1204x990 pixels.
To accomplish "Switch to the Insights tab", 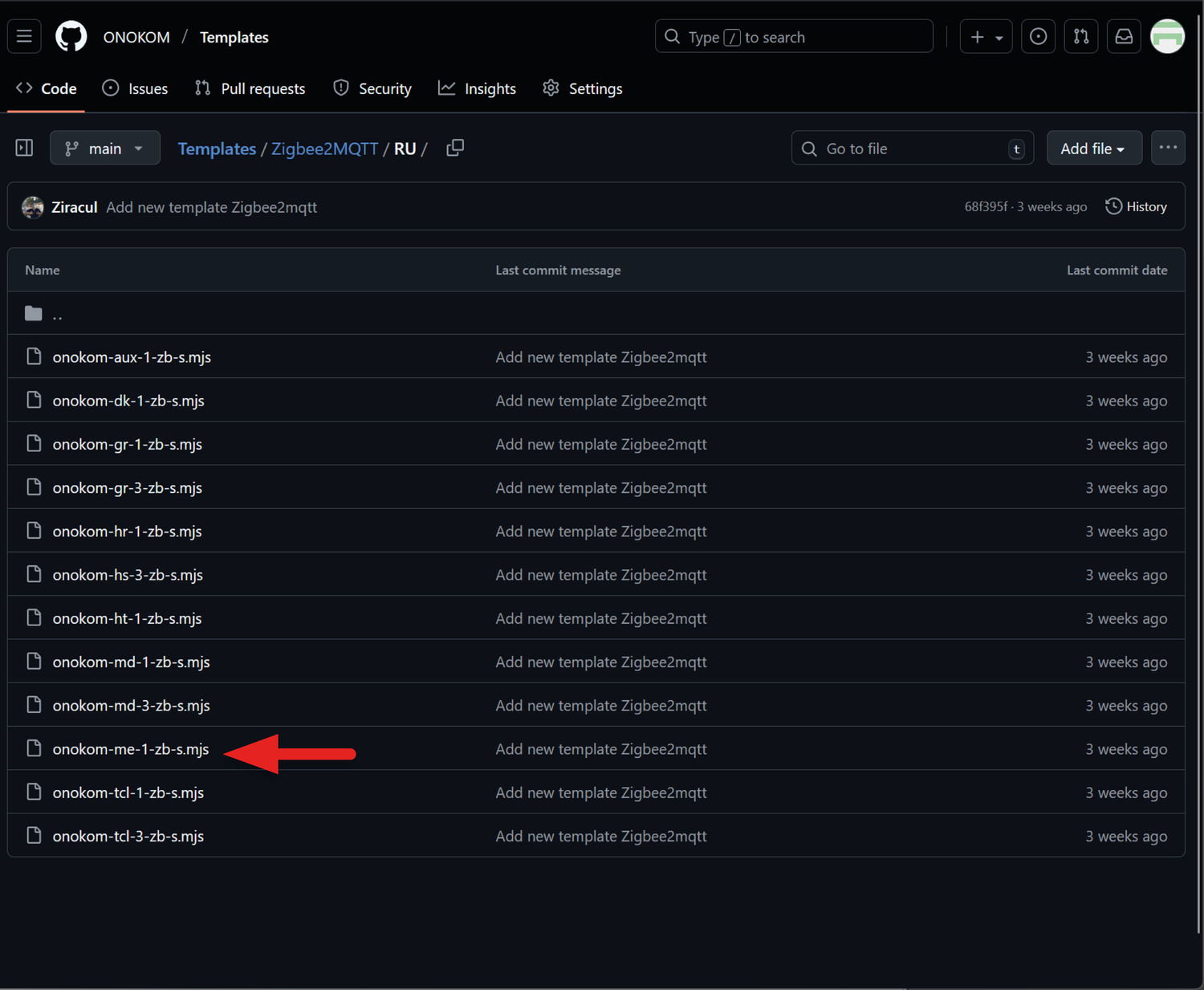I will pyautogui.click(x=478, y=89).
